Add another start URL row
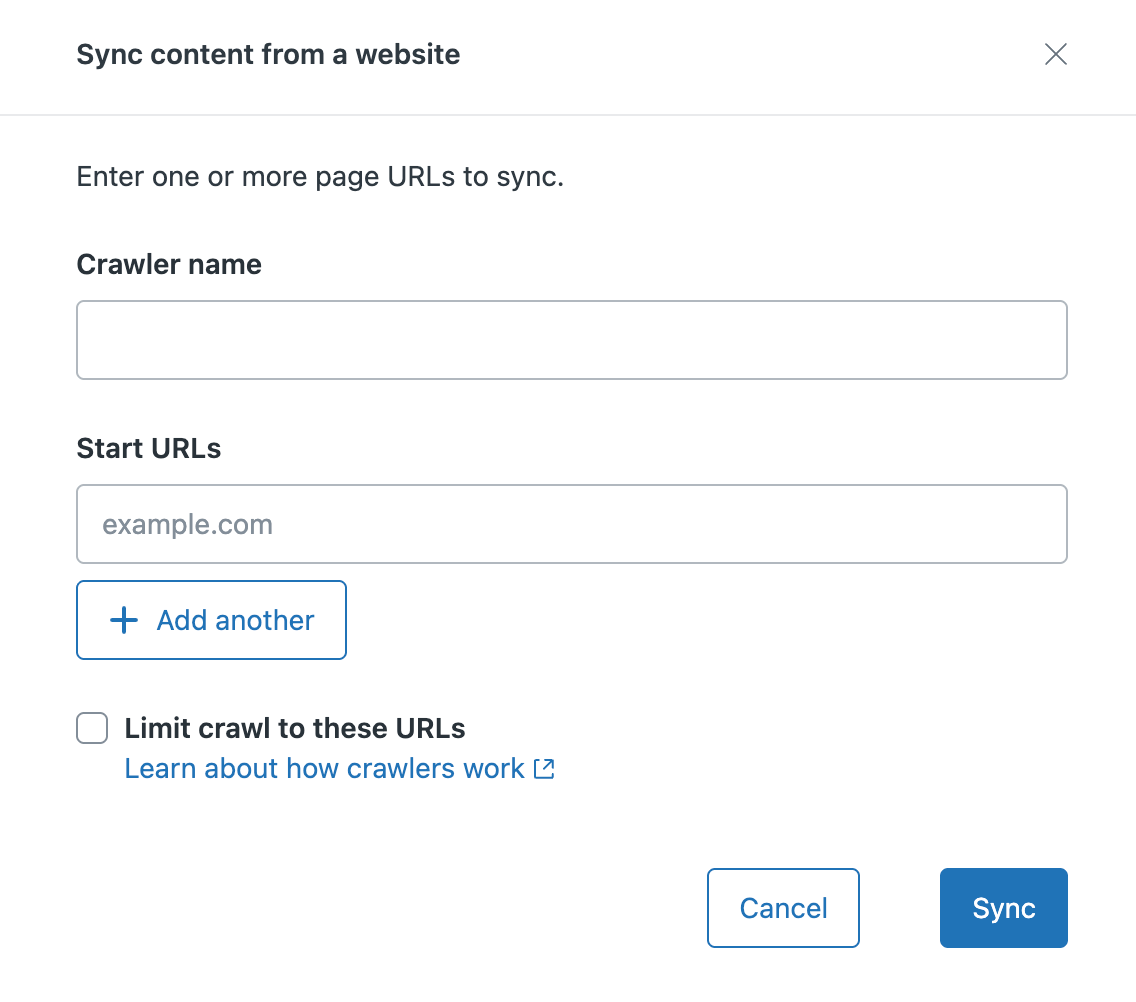Screen dimensions: 1136x1002 pos(211,620)
